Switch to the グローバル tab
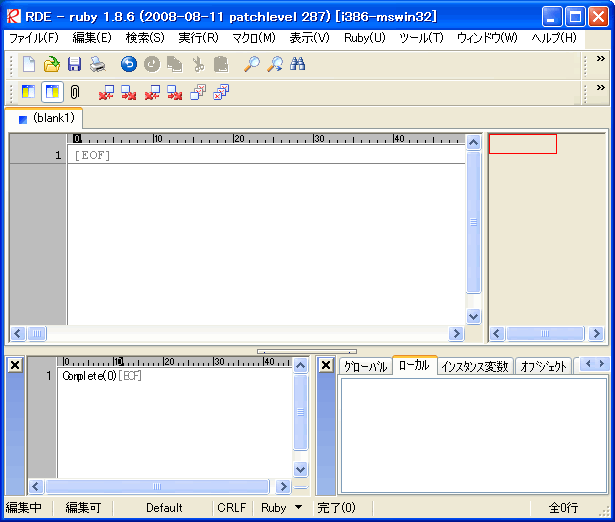This screenshot has height=522, width=615. [x=366, y=366]
